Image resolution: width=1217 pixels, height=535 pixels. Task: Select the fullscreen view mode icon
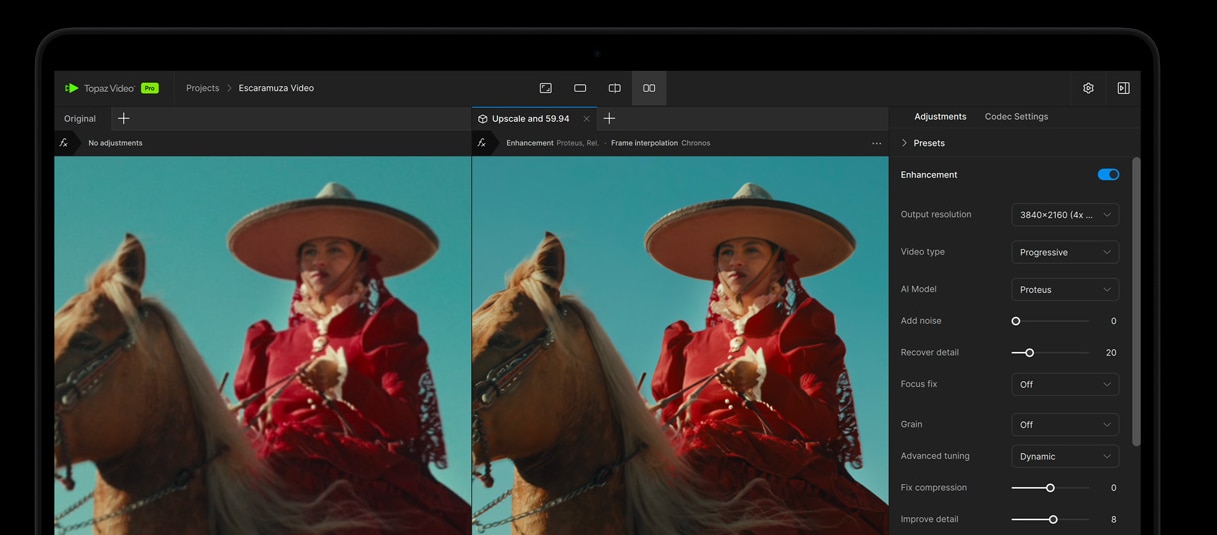[x=546, y=88]
